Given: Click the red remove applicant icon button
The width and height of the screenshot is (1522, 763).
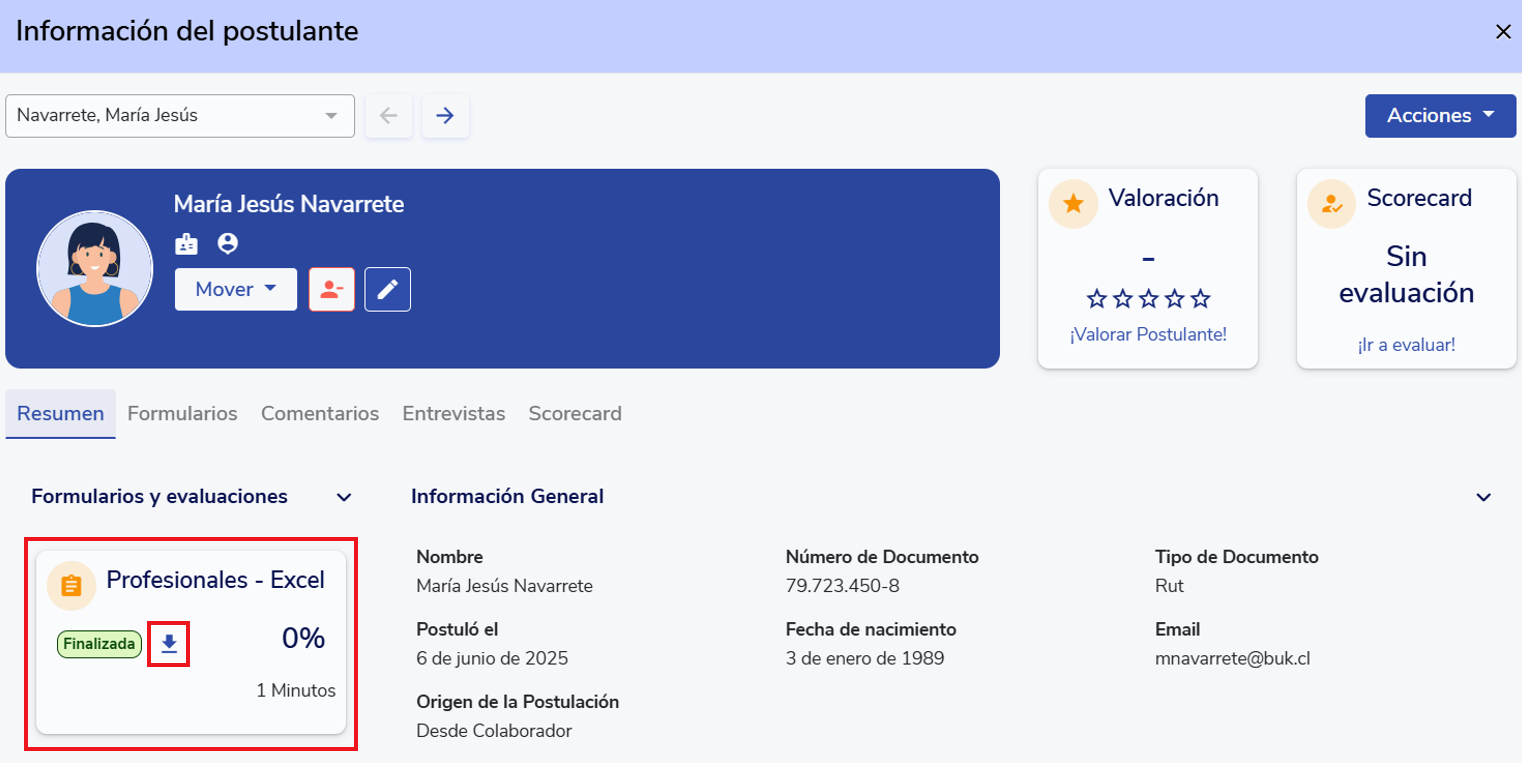Looking at the screenshot, I should 331,289.
